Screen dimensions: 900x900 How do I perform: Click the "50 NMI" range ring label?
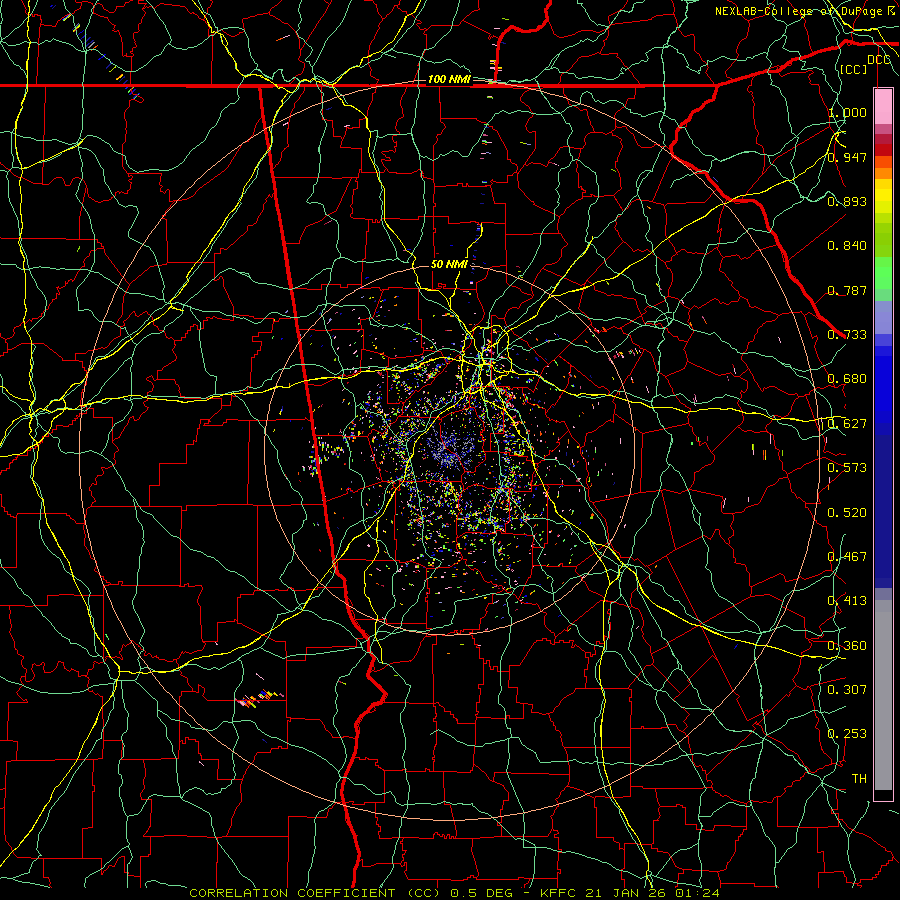pyautogui.click(x=449, y=264)
